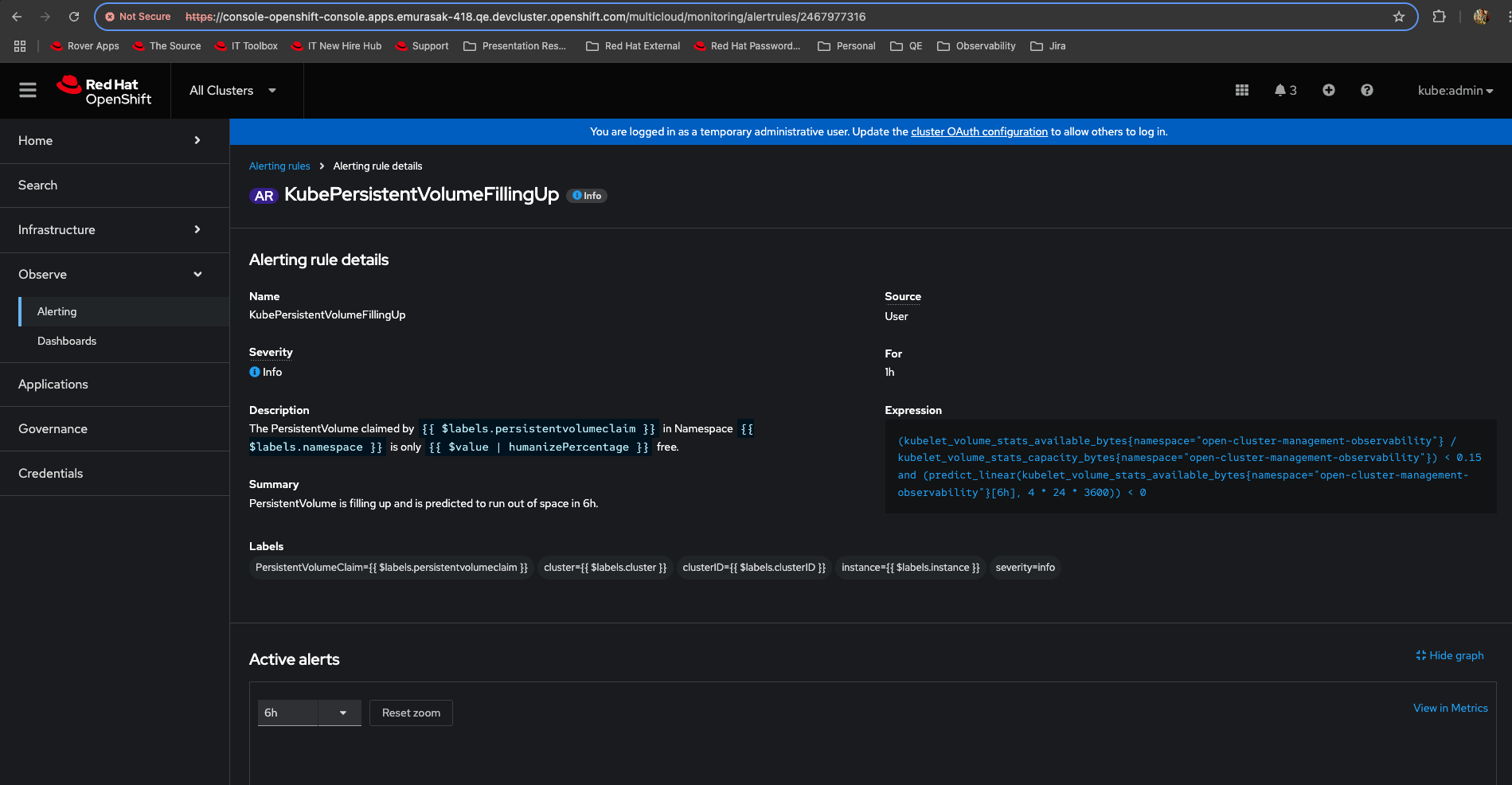Image resolution: width=1512 pixels, height=785 pixels.
Task: Open the browser extensions puzzle icon
Action: coord(1439,17)
